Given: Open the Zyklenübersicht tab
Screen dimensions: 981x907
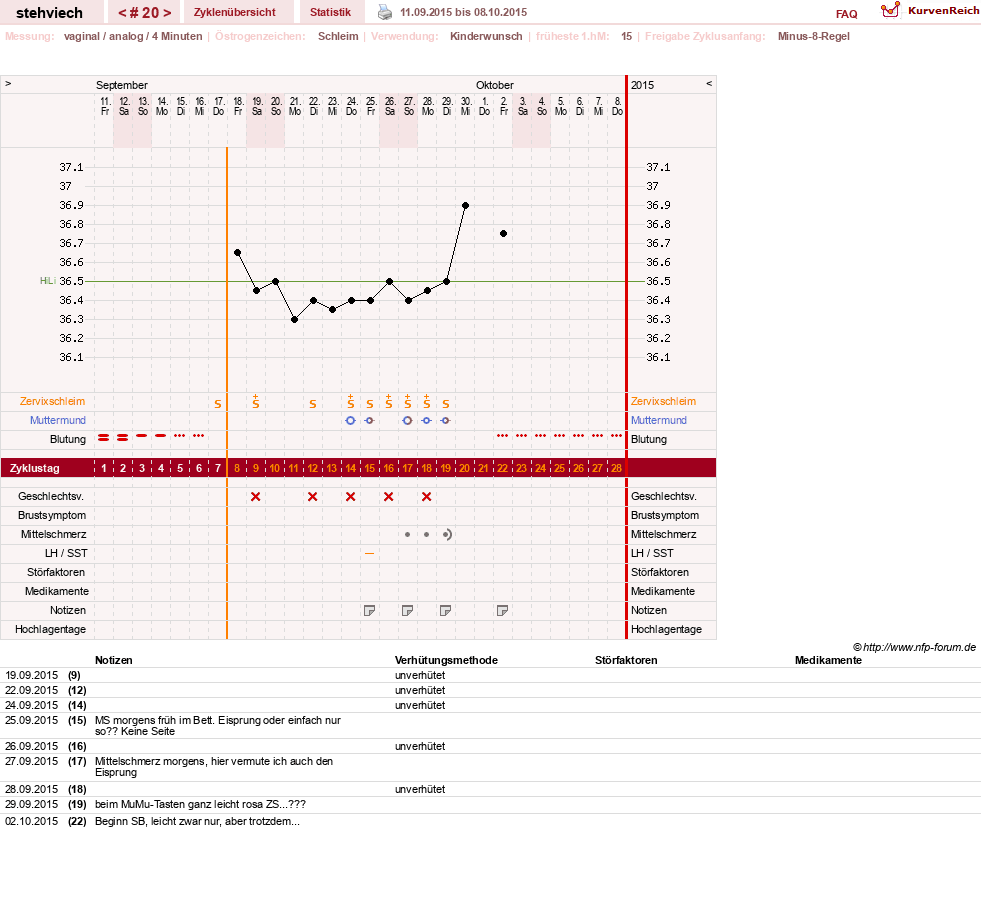Looking at the screenshot, I should pos(235,12).
